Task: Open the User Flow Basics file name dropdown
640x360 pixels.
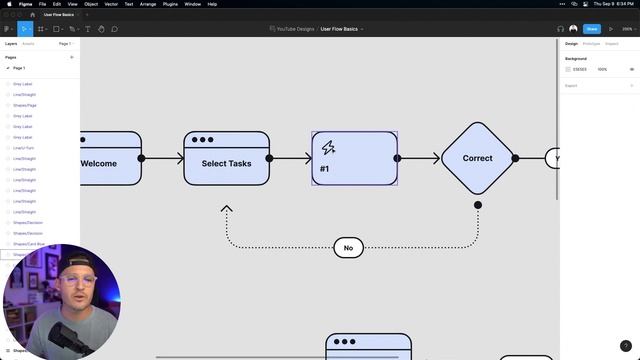Action: coord(362,29)
